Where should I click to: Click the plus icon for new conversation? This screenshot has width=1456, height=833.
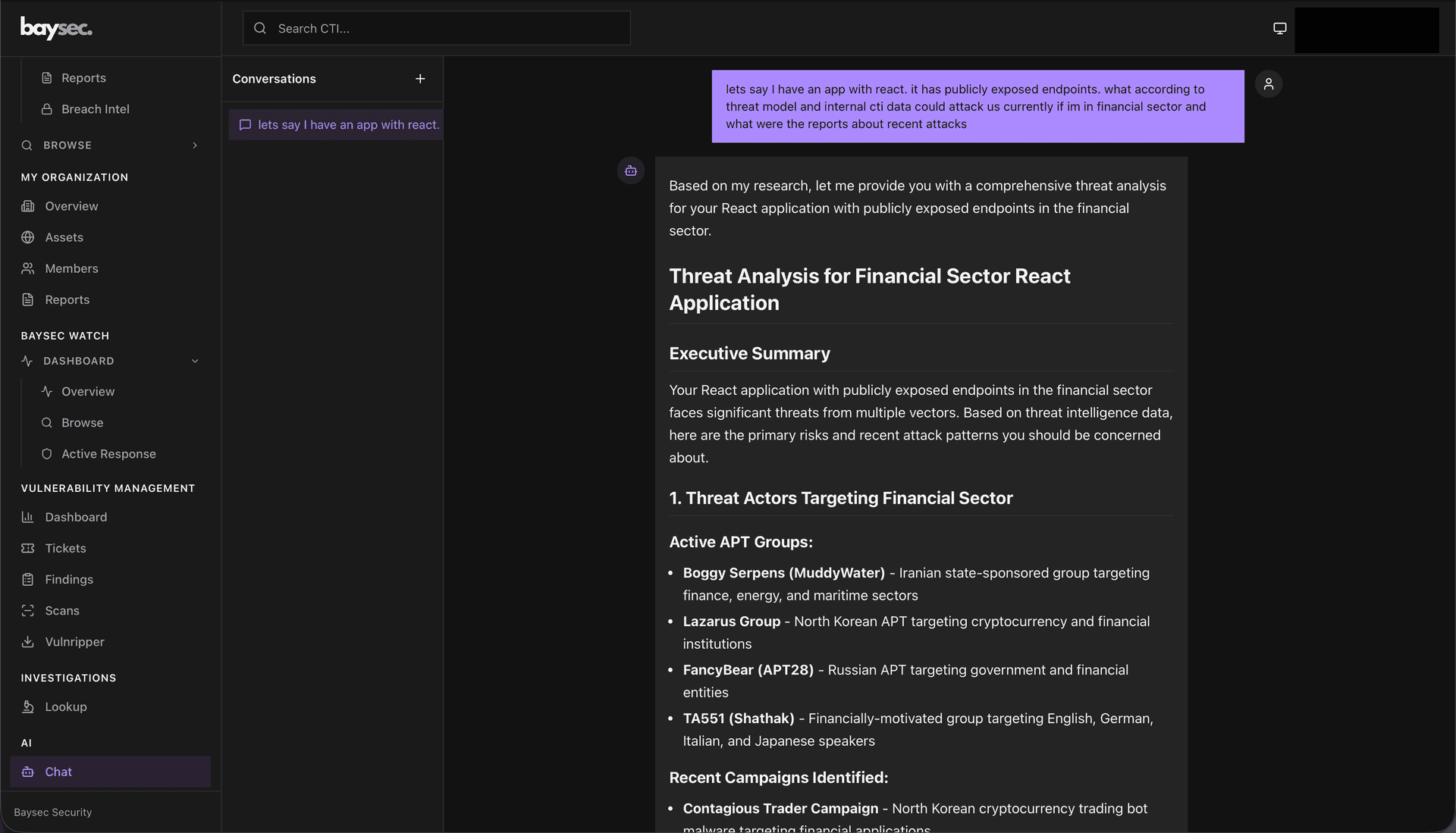(420, 79)
